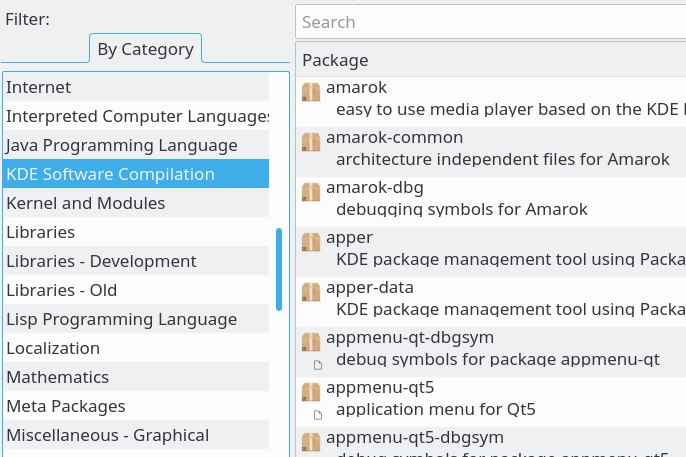Viewport: 686px width, 457px height.
Task: Select the Meta Packages category
Action: tap(136, 406)
